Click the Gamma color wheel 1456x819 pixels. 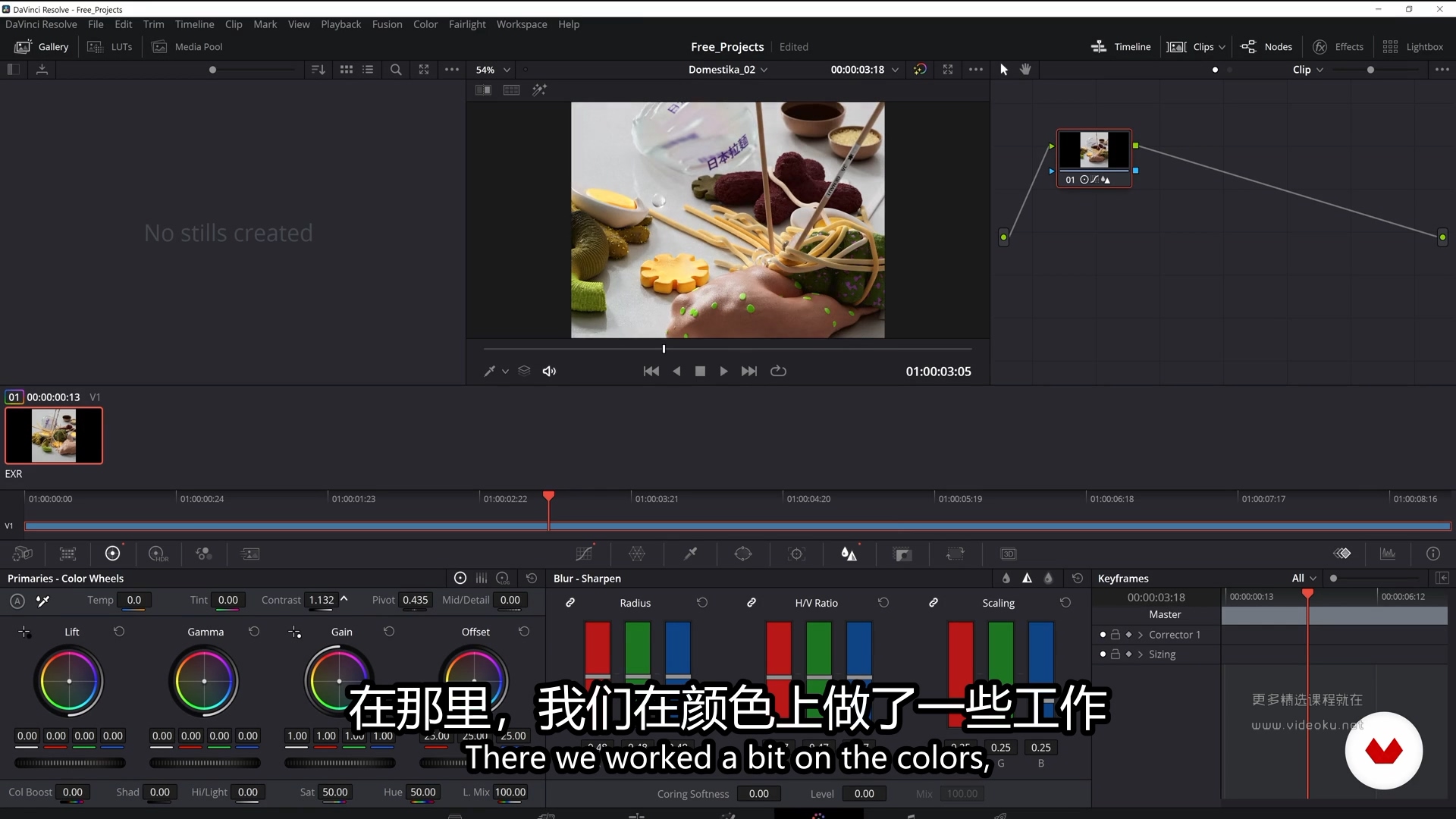(x=204, y=681)
